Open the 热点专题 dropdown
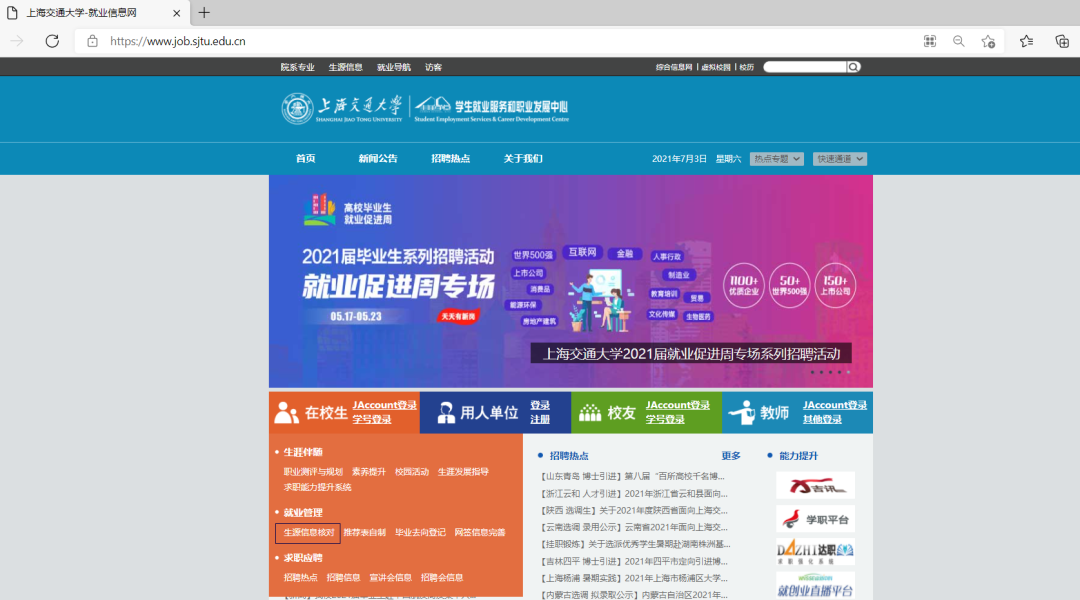This screenshot has width=1080, height=600. [x=776, y=158]
